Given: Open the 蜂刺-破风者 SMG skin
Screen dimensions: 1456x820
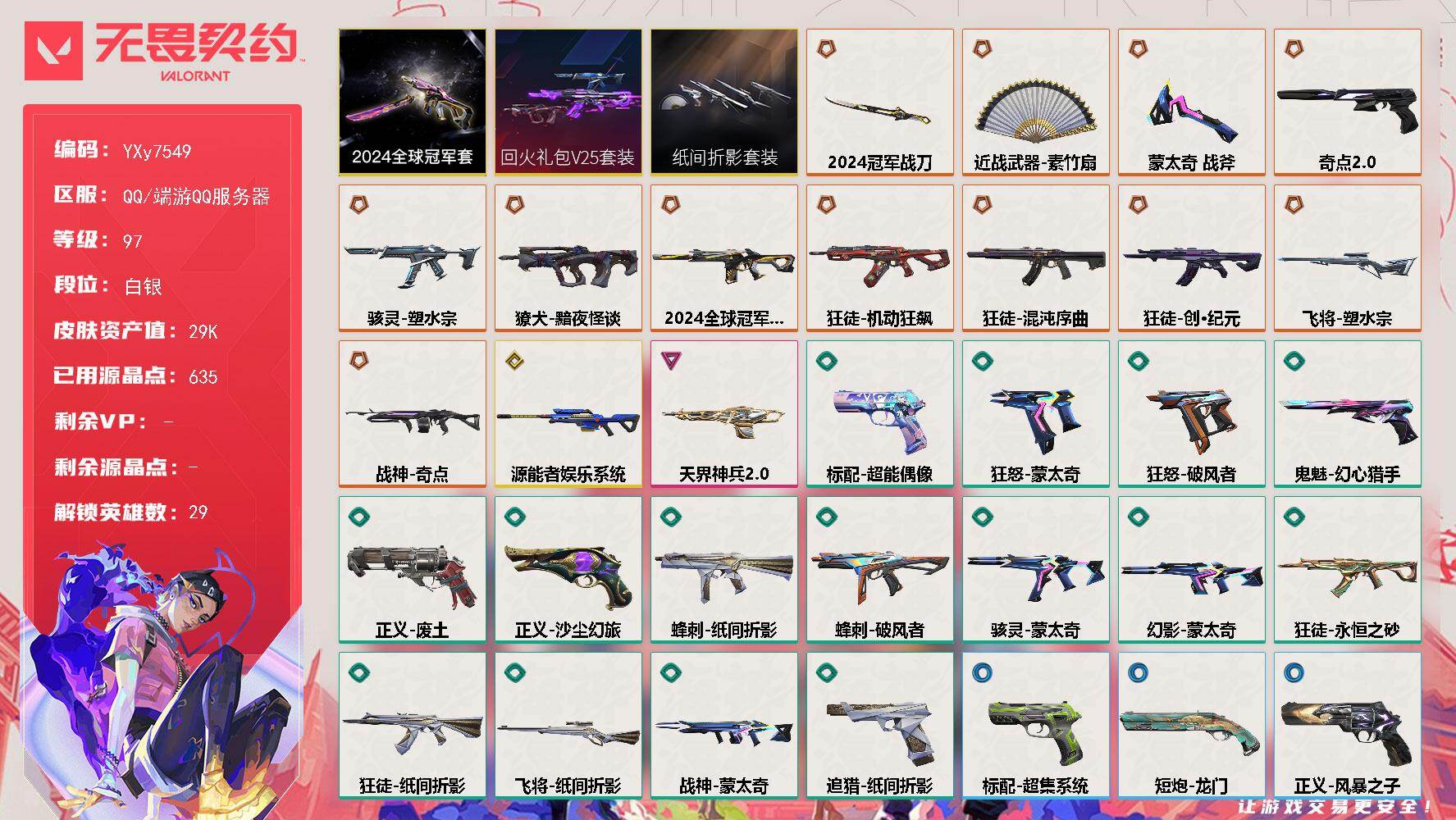Looking at the screenshot, I should pos(880,570).
